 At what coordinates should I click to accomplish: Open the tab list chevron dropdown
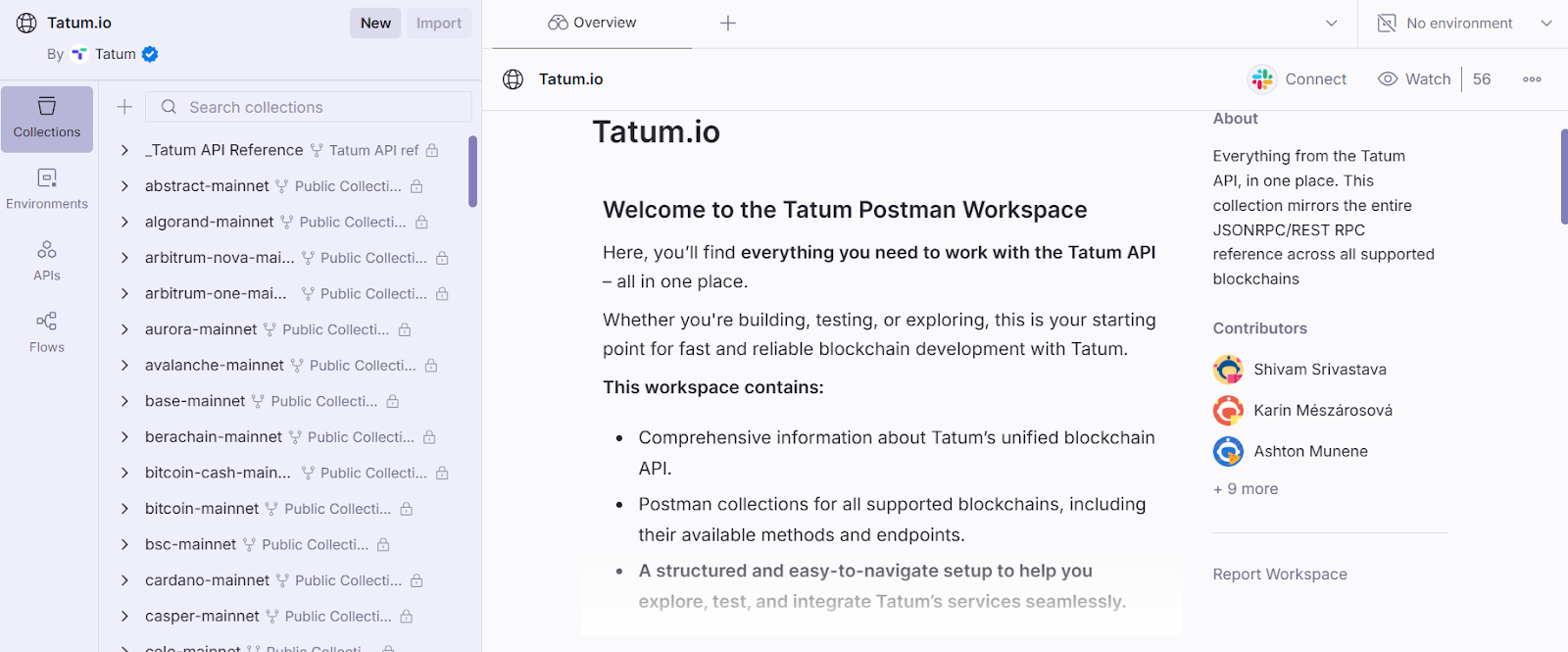point(1332,24)
